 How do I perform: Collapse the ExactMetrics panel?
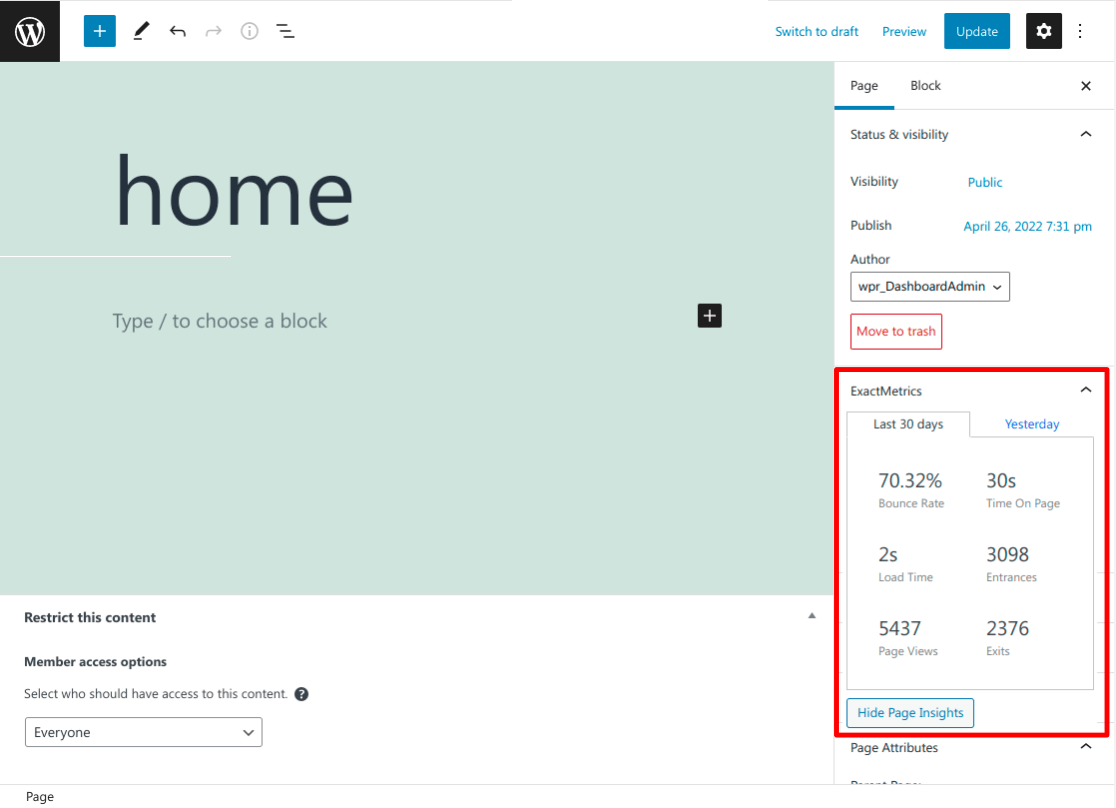1085,389
